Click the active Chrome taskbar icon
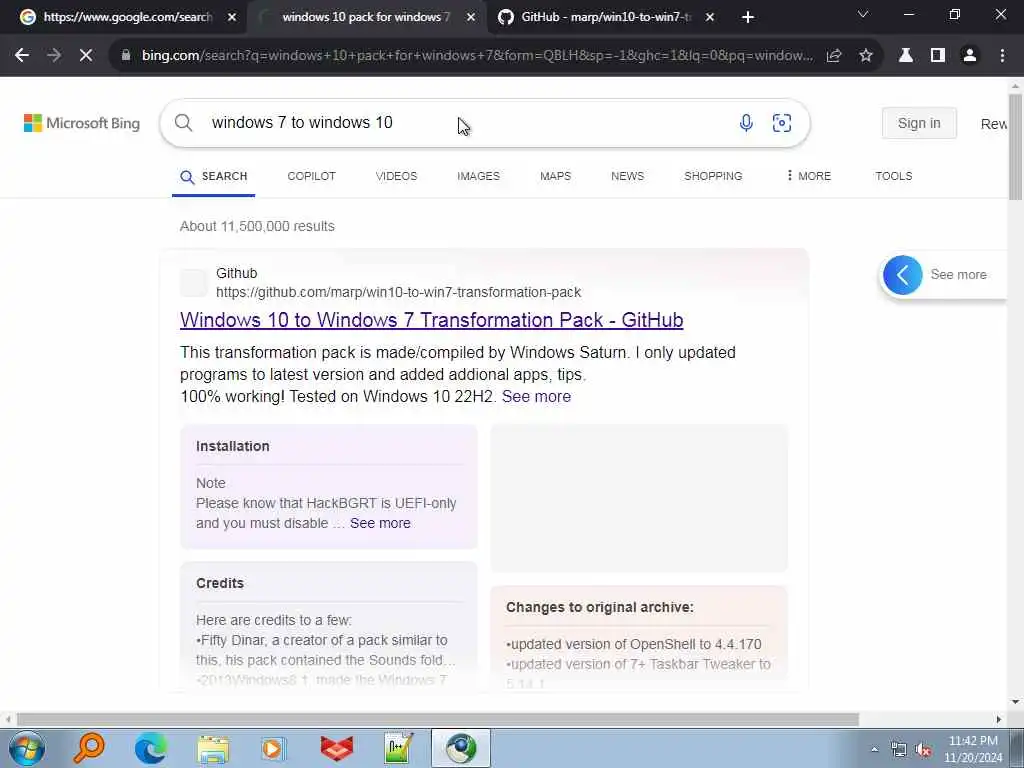 point(461,748)
